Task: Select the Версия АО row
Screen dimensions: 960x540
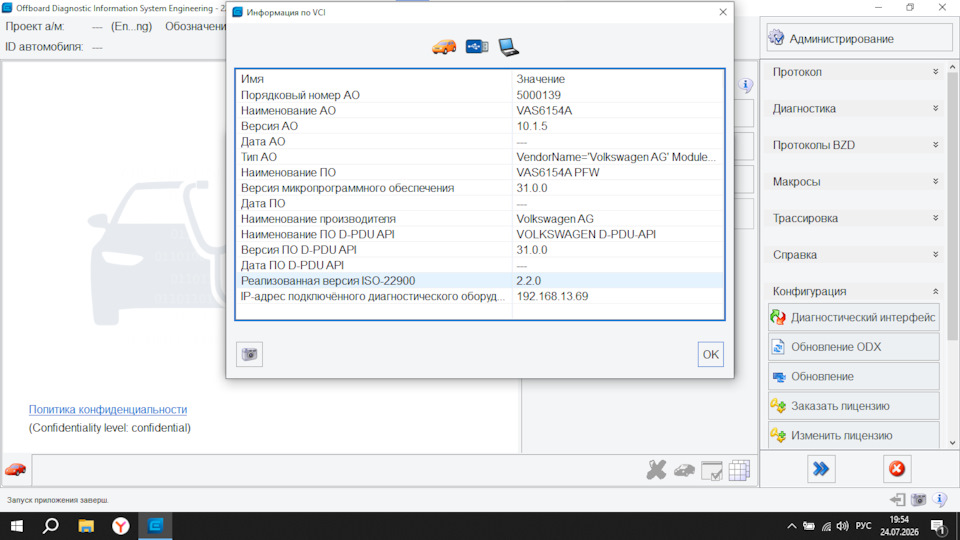Action: [x=479, y=126]
